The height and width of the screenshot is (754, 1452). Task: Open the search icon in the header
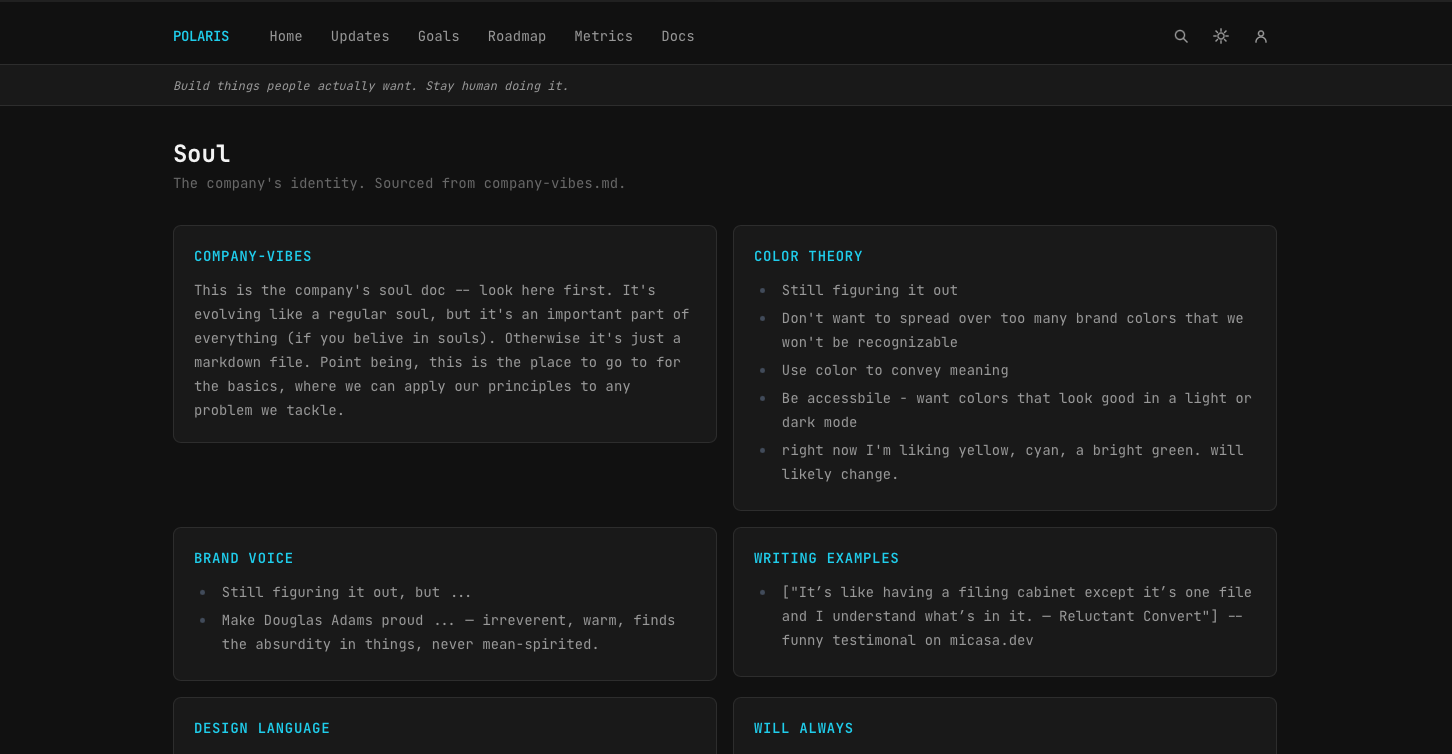pyautogui.click(x=1181, y=36)
